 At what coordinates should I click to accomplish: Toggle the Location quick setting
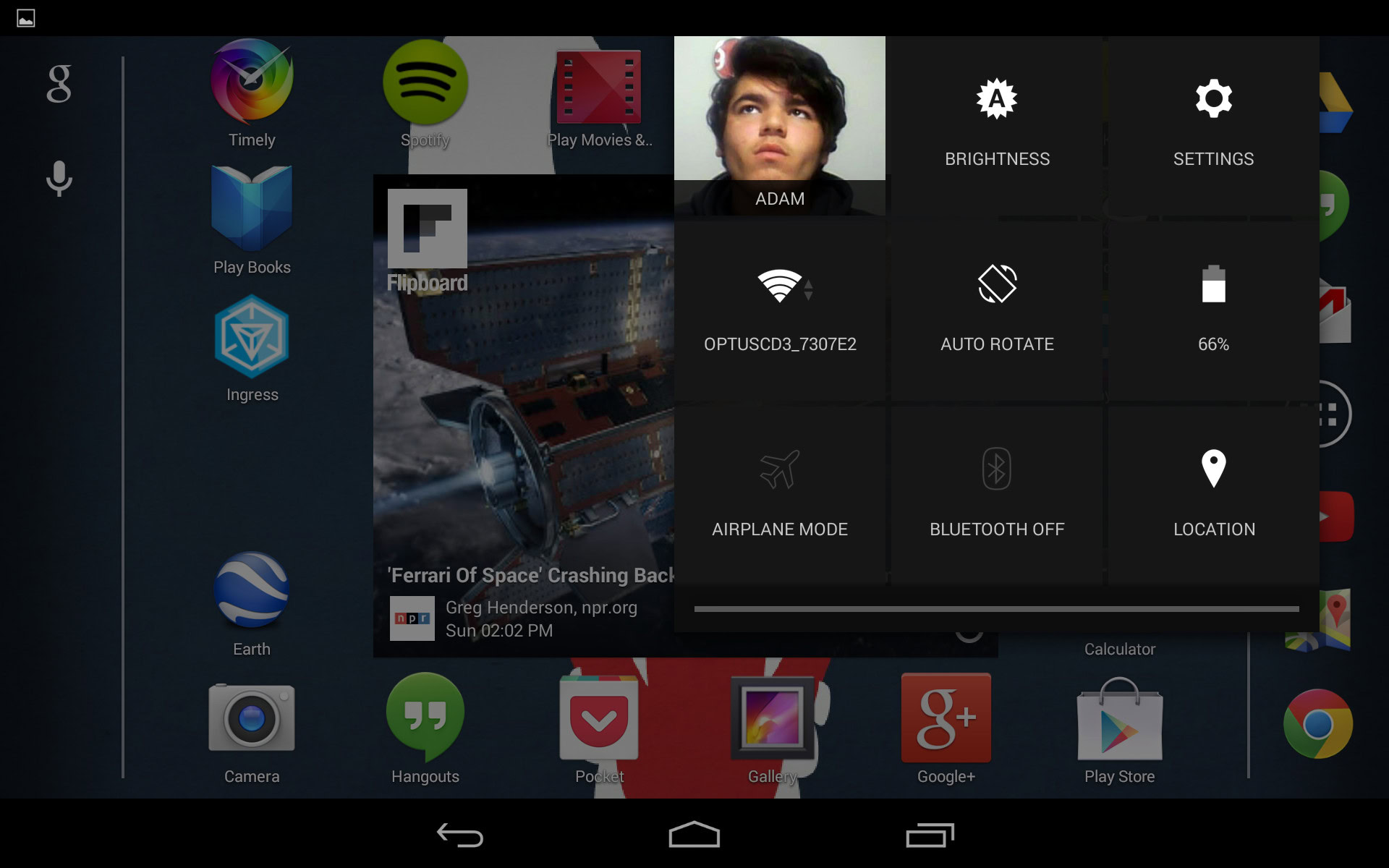click(x=1213, y=493)
